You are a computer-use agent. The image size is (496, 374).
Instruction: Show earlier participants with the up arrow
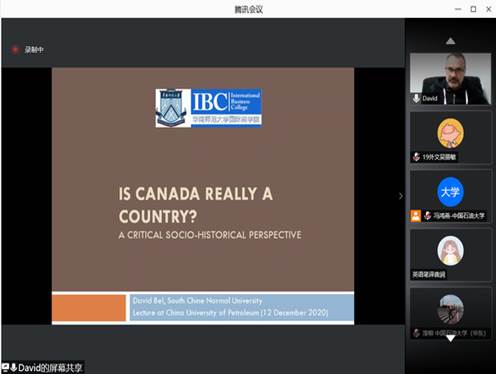point(450,41)
